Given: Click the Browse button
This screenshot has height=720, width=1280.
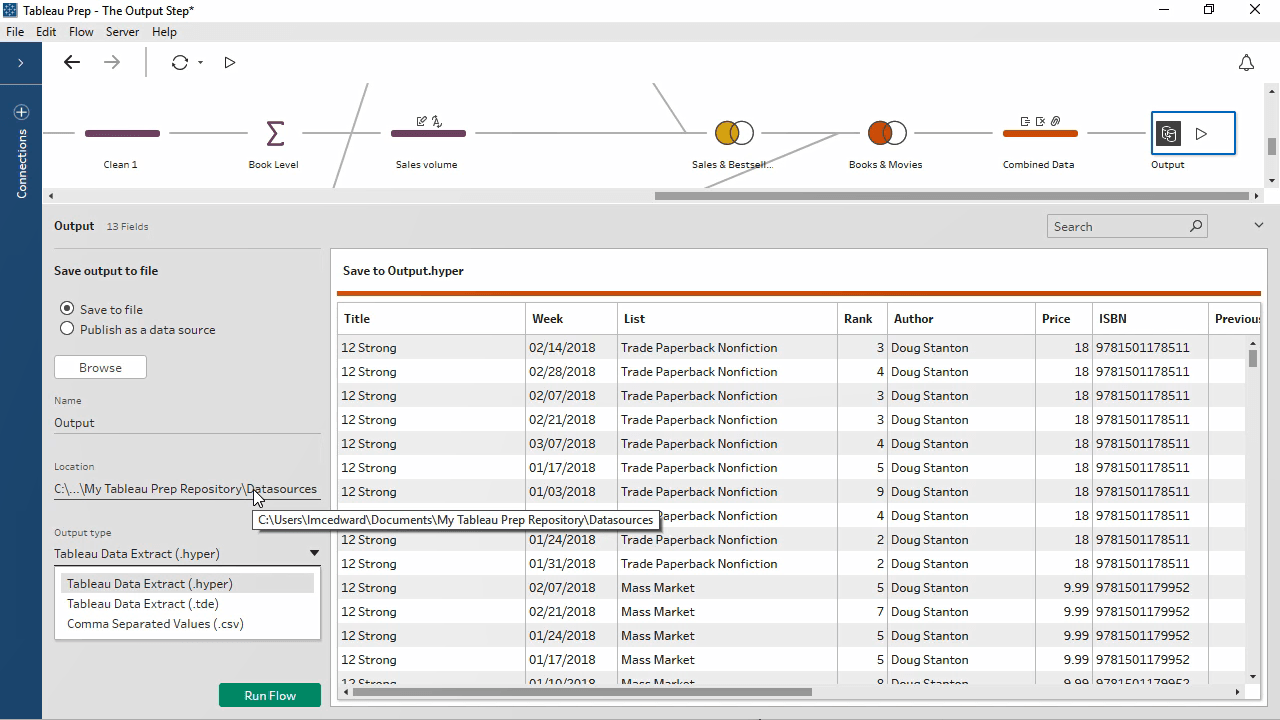Looking at the screenshot, I should point(100,368).
